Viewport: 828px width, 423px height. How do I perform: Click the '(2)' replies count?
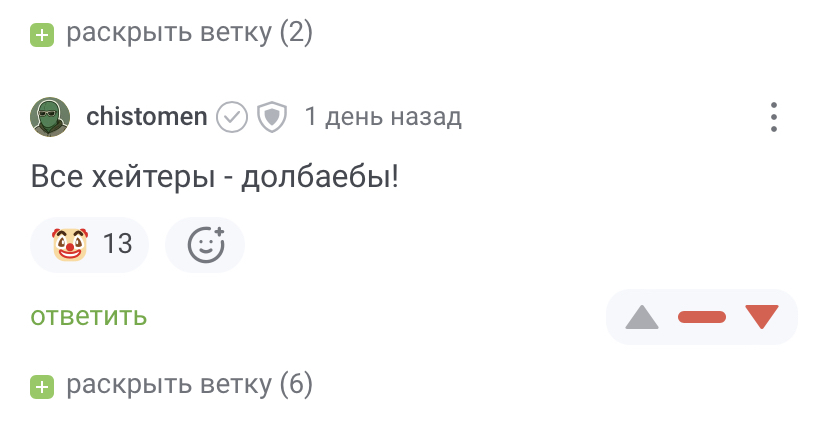coord(296,34)
